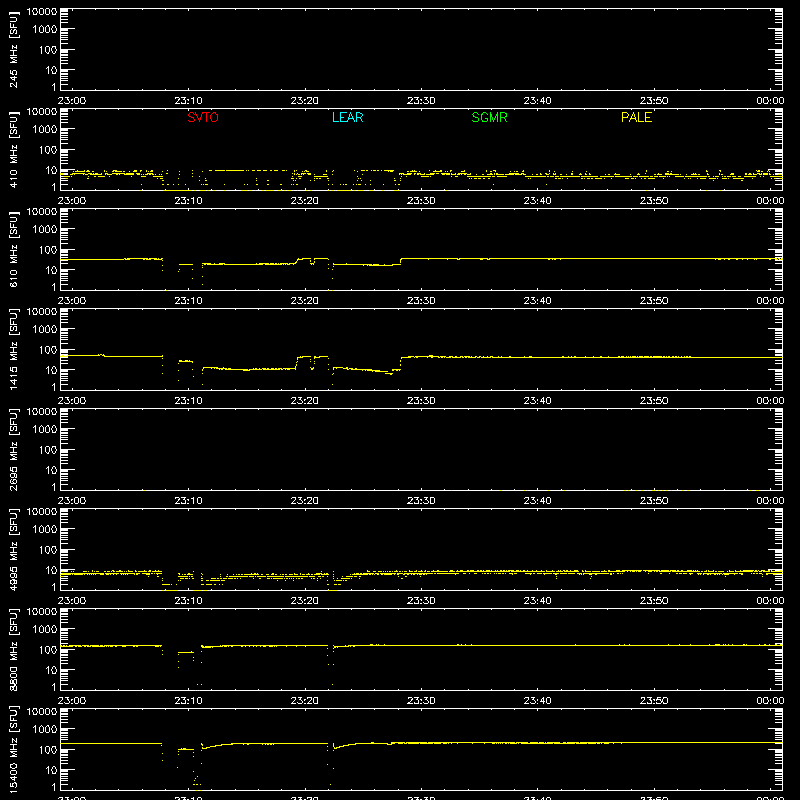Click the 4995 MHz [SFU] axis title
800x800 pixels.
click(x=13, y=549)
